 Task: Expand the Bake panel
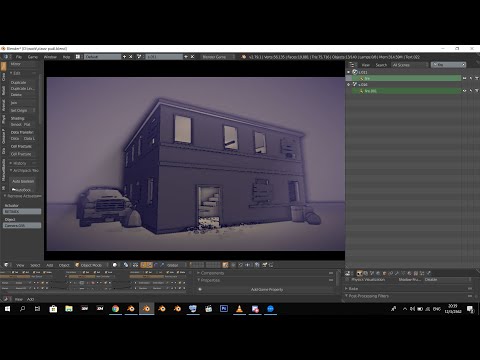[x=353, y=288]
